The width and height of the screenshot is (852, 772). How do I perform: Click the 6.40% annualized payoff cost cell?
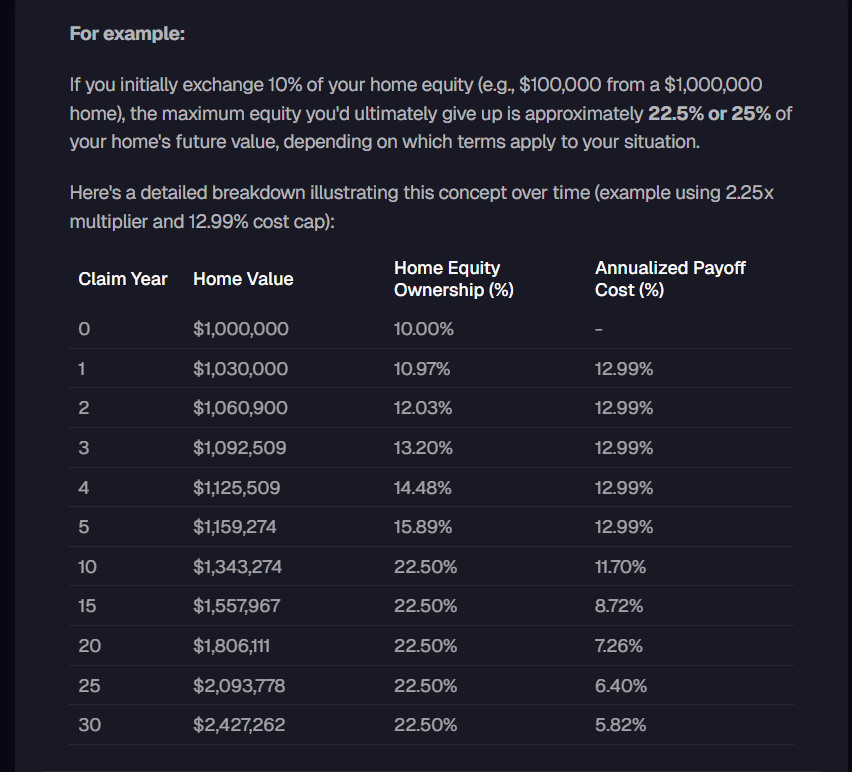point(620,686)
